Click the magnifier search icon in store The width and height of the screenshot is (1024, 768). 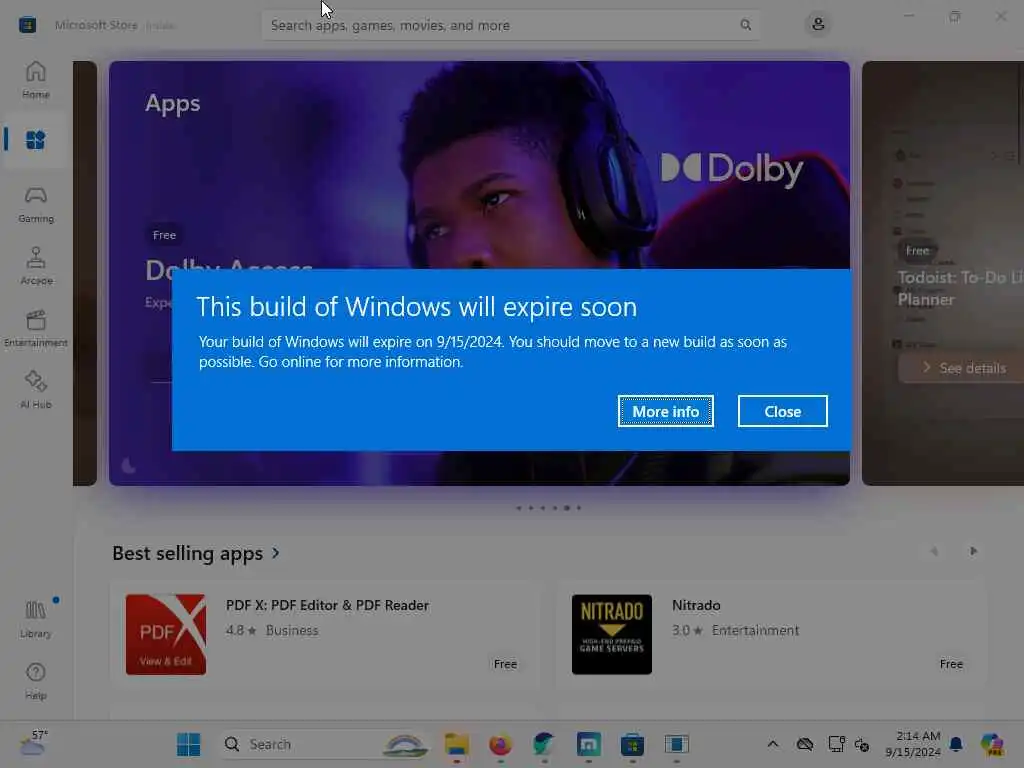(745, 25)
